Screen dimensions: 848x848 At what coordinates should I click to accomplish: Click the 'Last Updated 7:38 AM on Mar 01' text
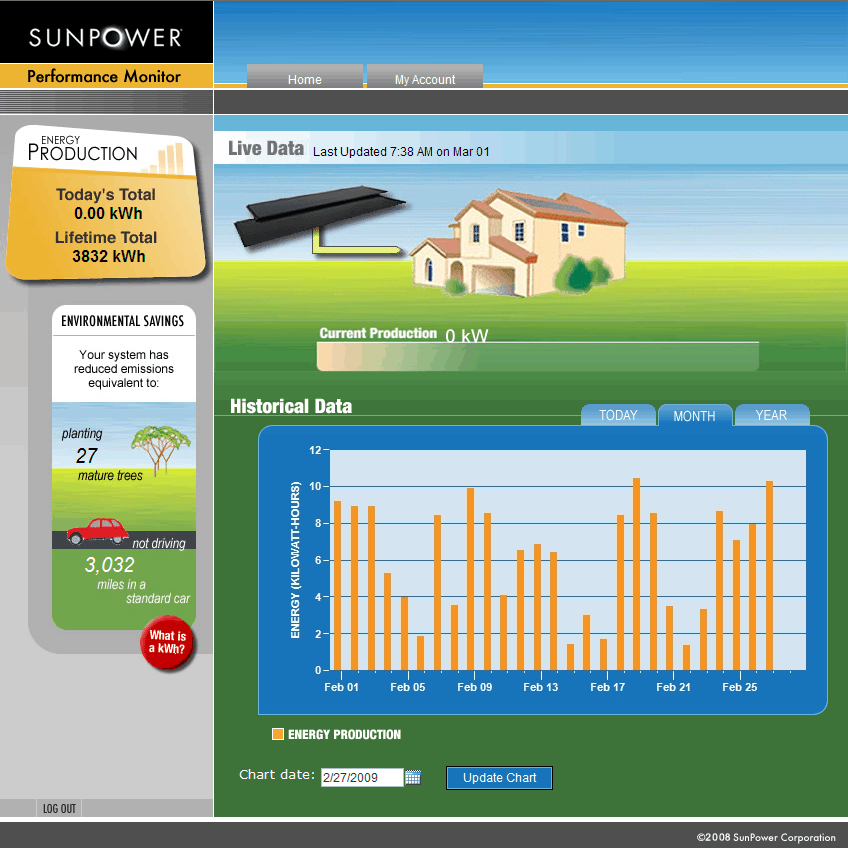(401, 152)
